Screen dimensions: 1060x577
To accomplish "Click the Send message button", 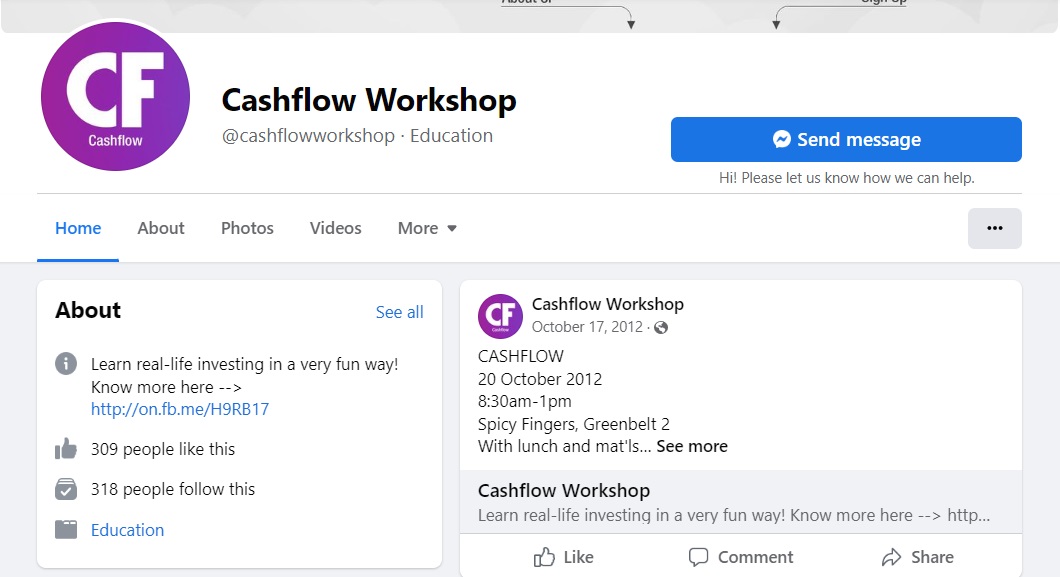I will (846, 139).
